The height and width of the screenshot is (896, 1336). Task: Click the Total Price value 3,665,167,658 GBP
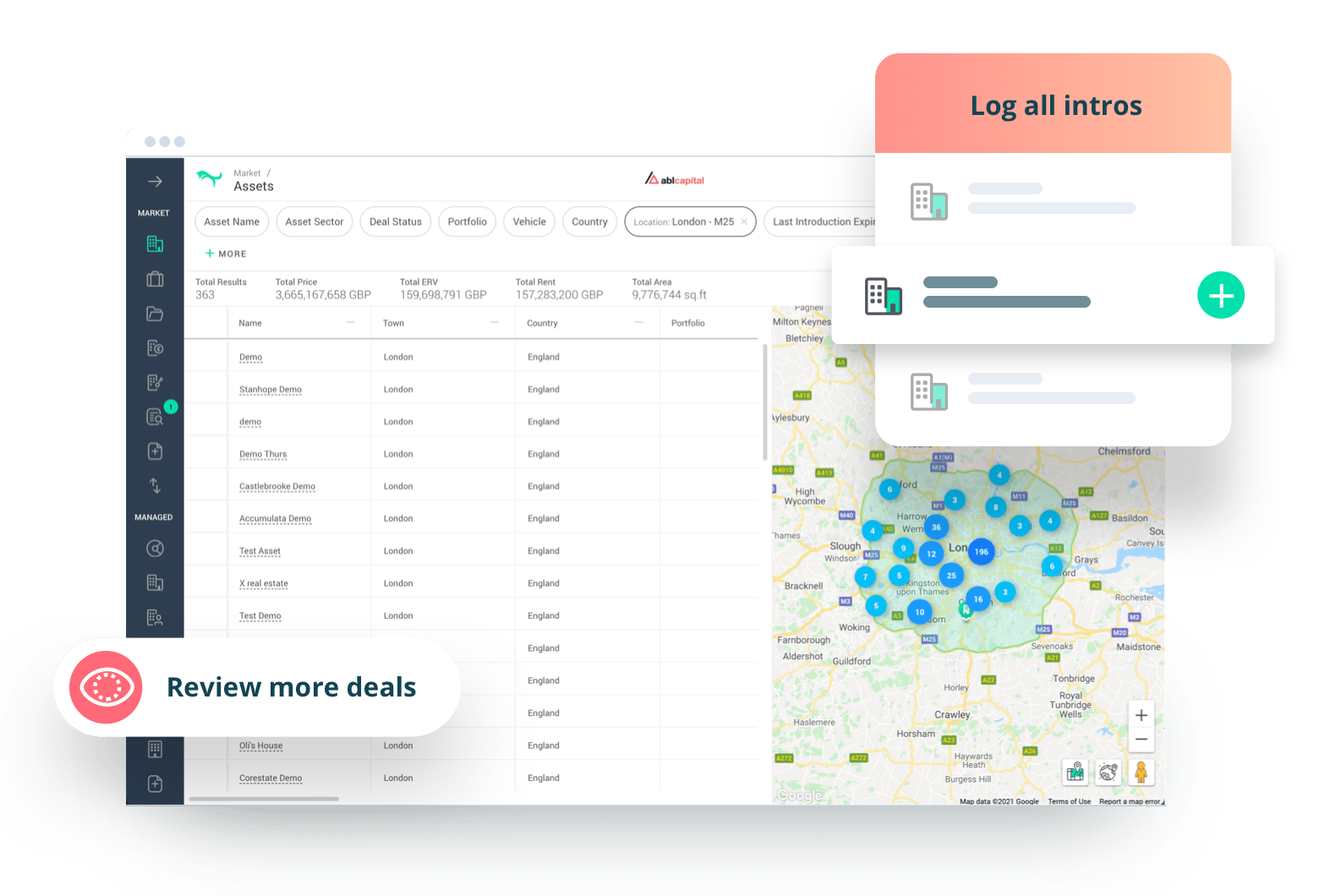(x=323, y=295)
